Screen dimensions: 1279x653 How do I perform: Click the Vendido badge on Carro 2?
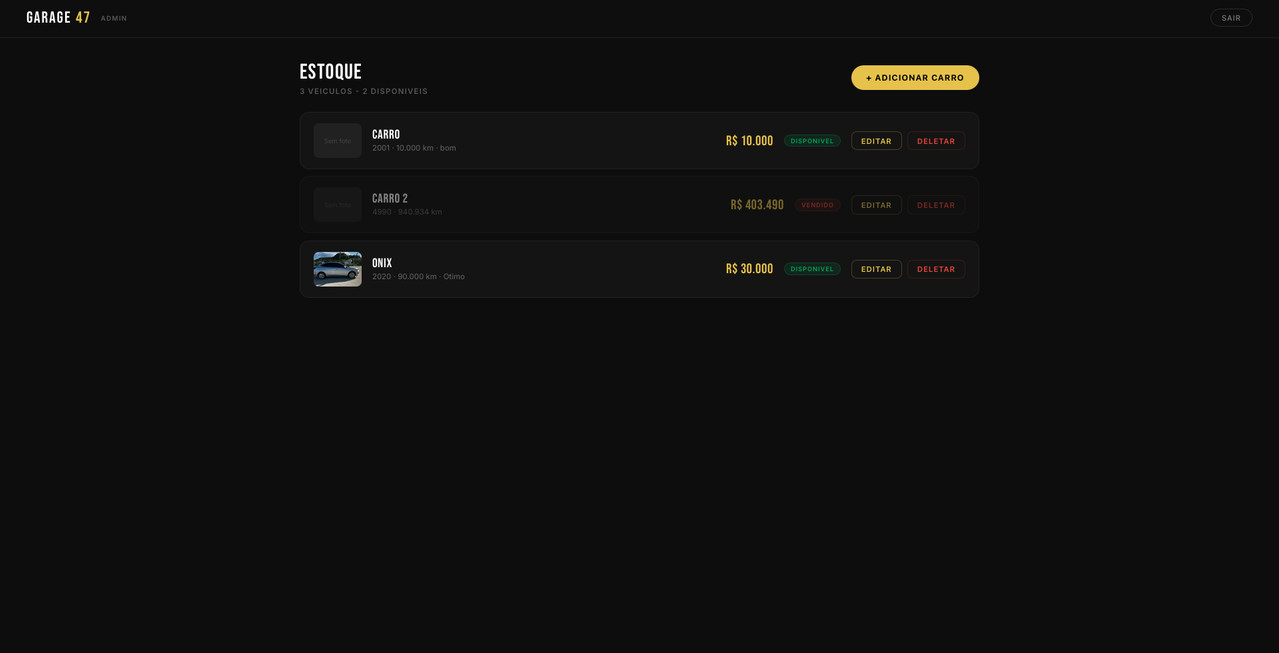(818, 205)
